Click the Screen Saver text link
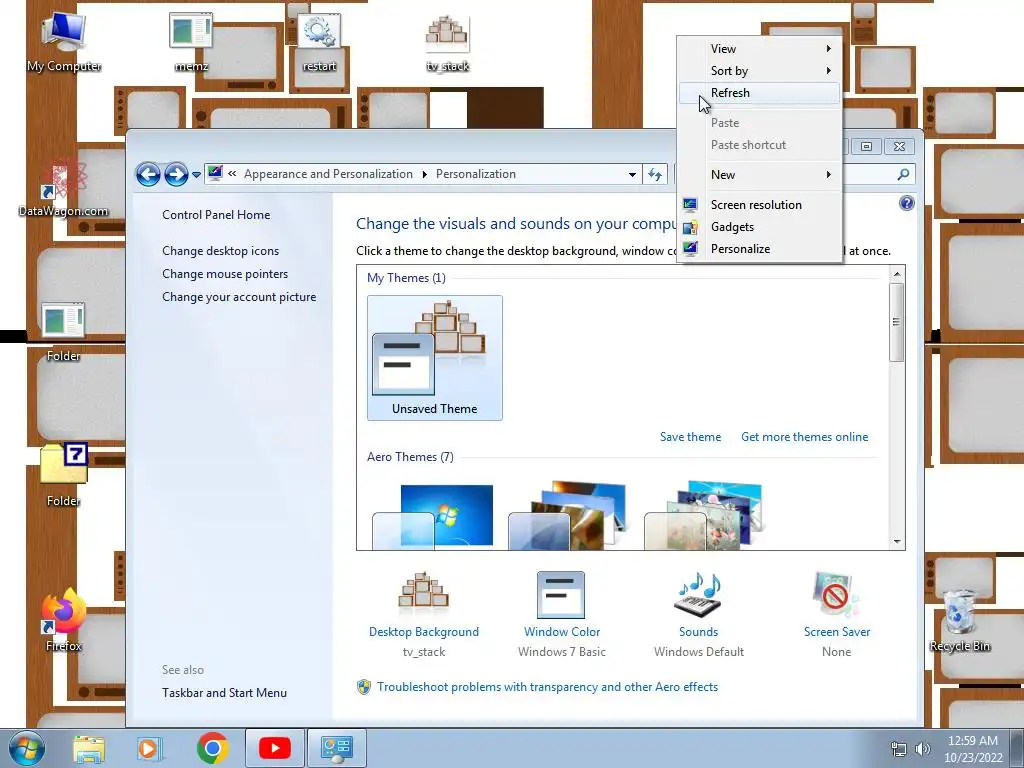Viewport: 1024px width, 768px height. coord(837,632)
